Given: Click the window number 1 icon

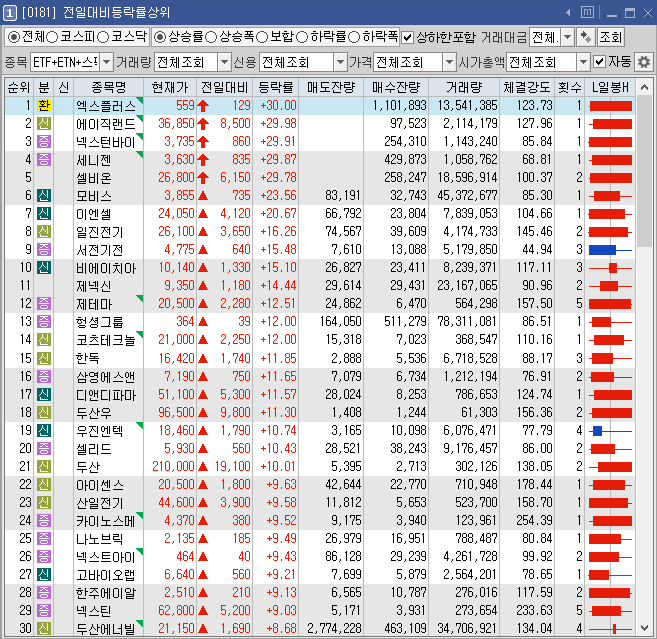Looking at the screenshot, I should [10, 13].
